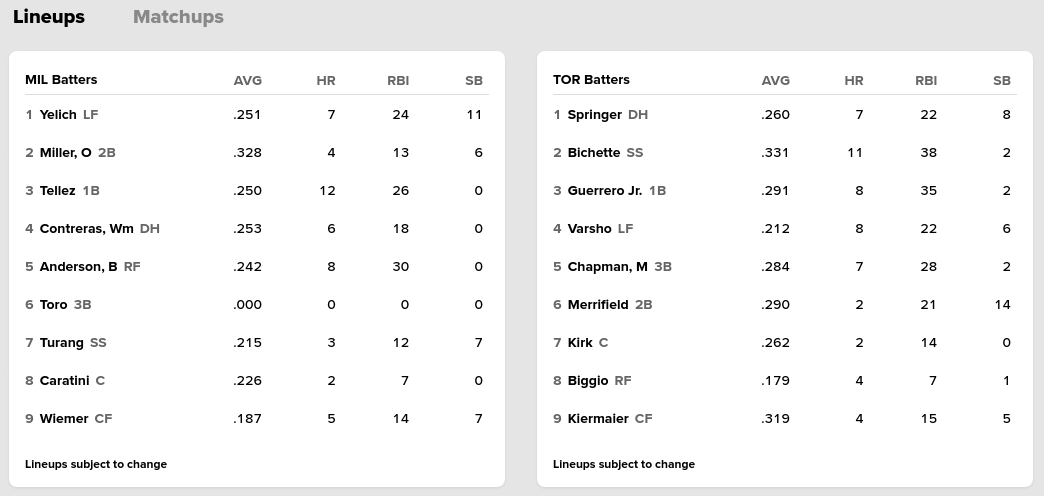
Task: Open Guerrero Jr. player page
Action: [x=604, y=191]
